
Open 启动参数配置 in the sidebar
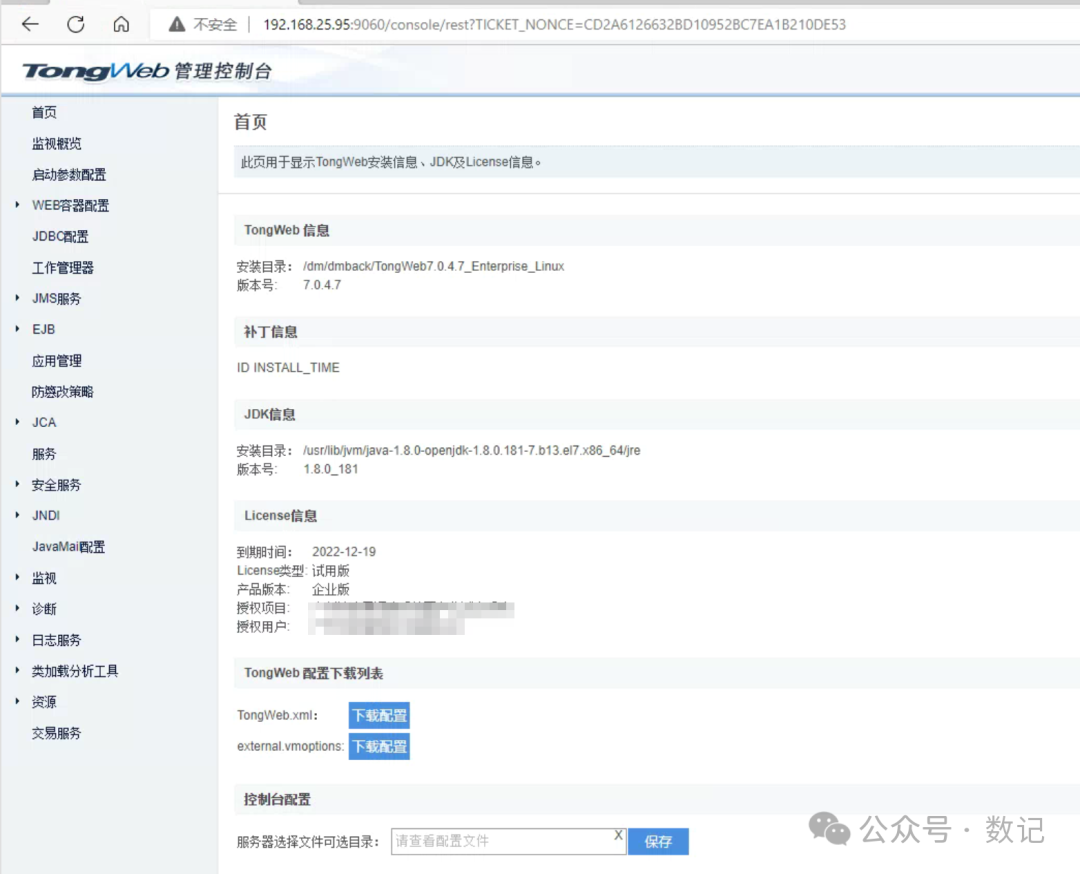tap(69, 174)
